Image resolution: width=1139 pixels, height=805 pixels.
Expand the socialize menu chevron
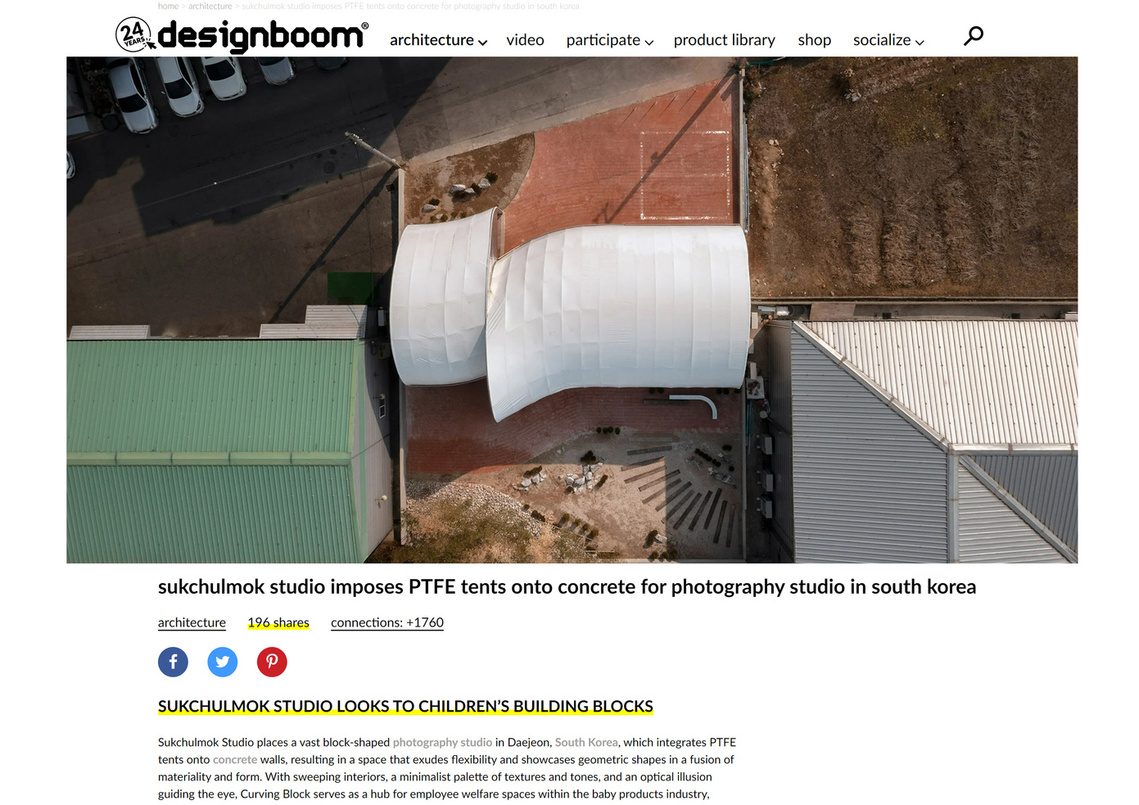pyautogui.click(x=919, y=42)
